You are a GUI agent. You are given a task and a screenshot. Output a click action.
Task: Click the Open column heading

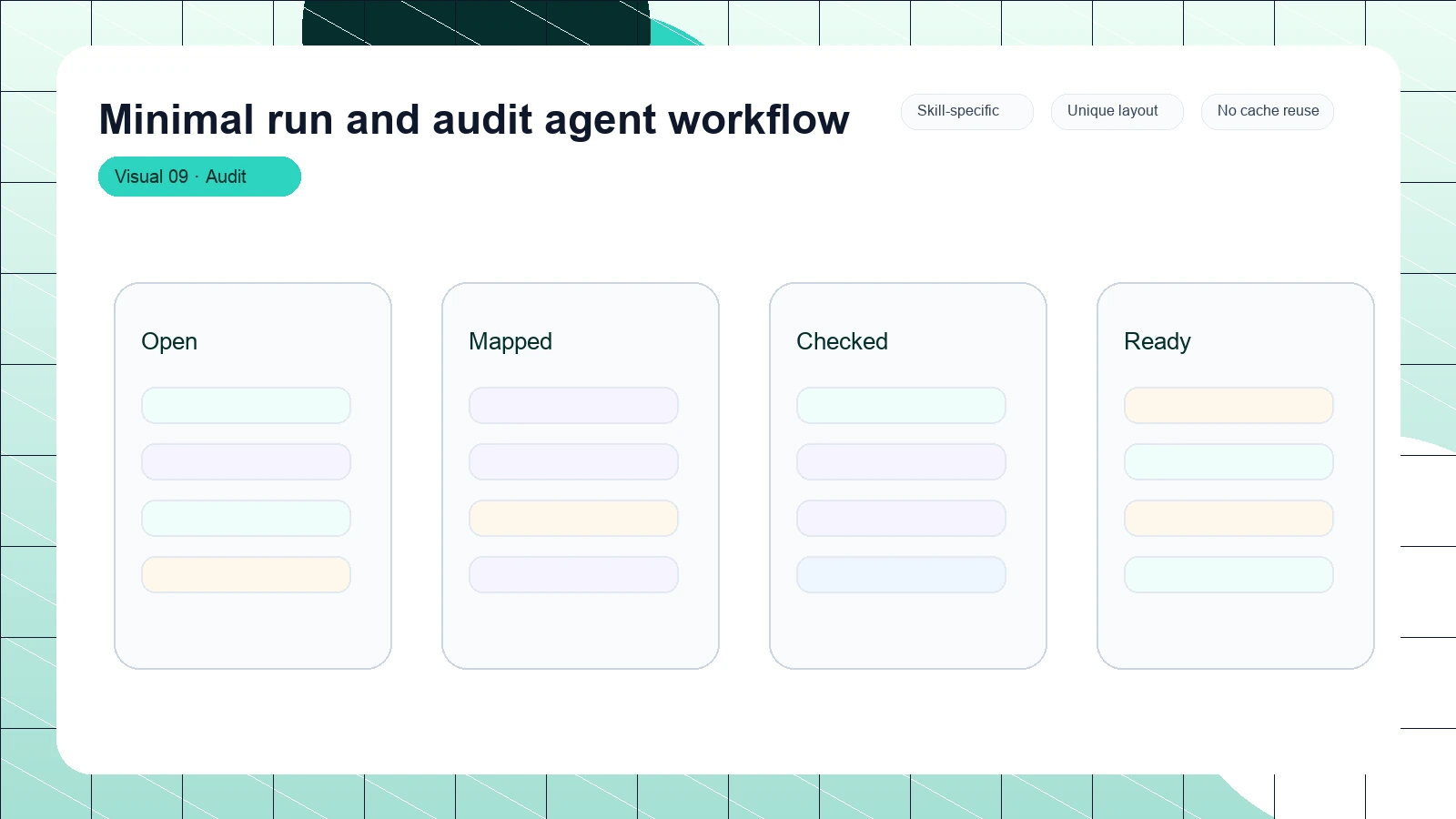[169, 341]
